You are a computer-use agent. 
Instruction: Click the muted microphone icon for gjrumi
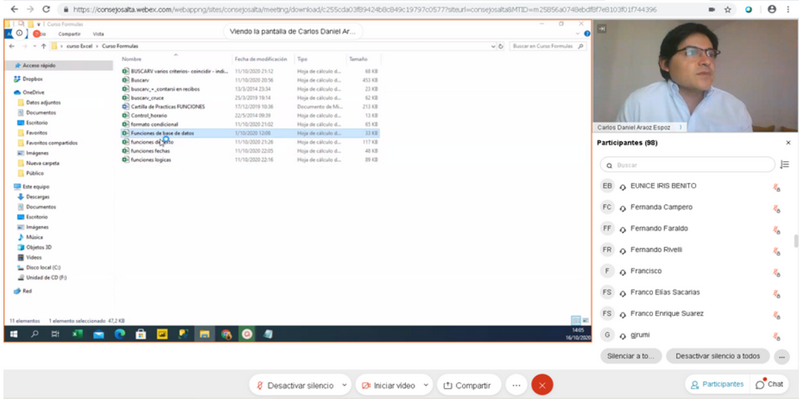[x=776, y=336]
